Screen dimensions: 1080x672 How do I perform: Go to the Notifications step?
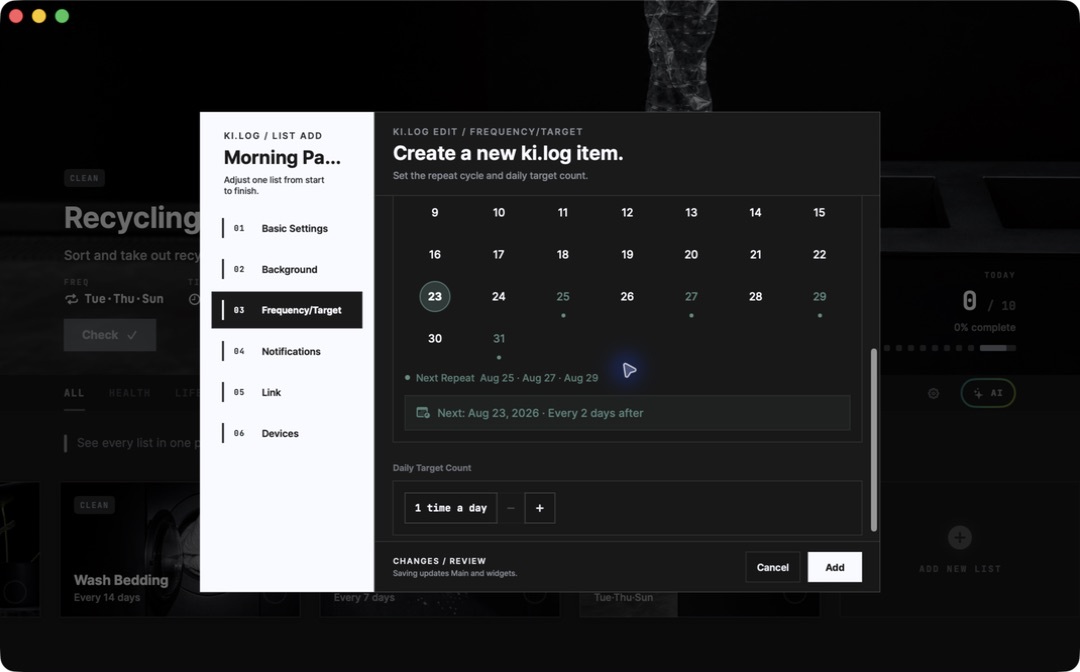click(287, 351)
